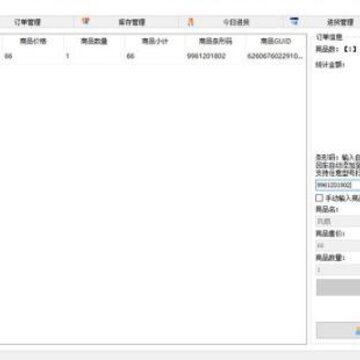
Task: Open the 退货管理 tab
Action: (x=340, y=22)
